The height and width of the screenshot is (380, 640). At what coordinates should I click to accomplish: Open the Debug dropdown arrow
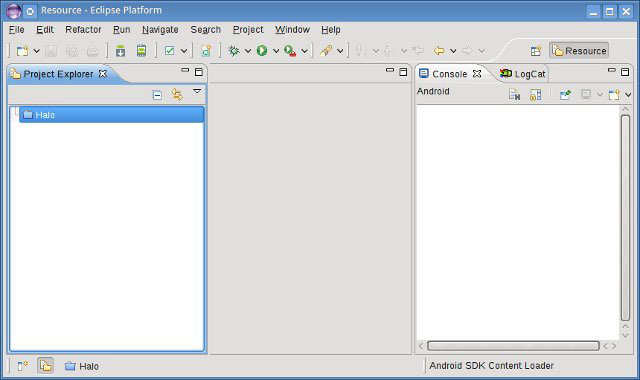248,51
